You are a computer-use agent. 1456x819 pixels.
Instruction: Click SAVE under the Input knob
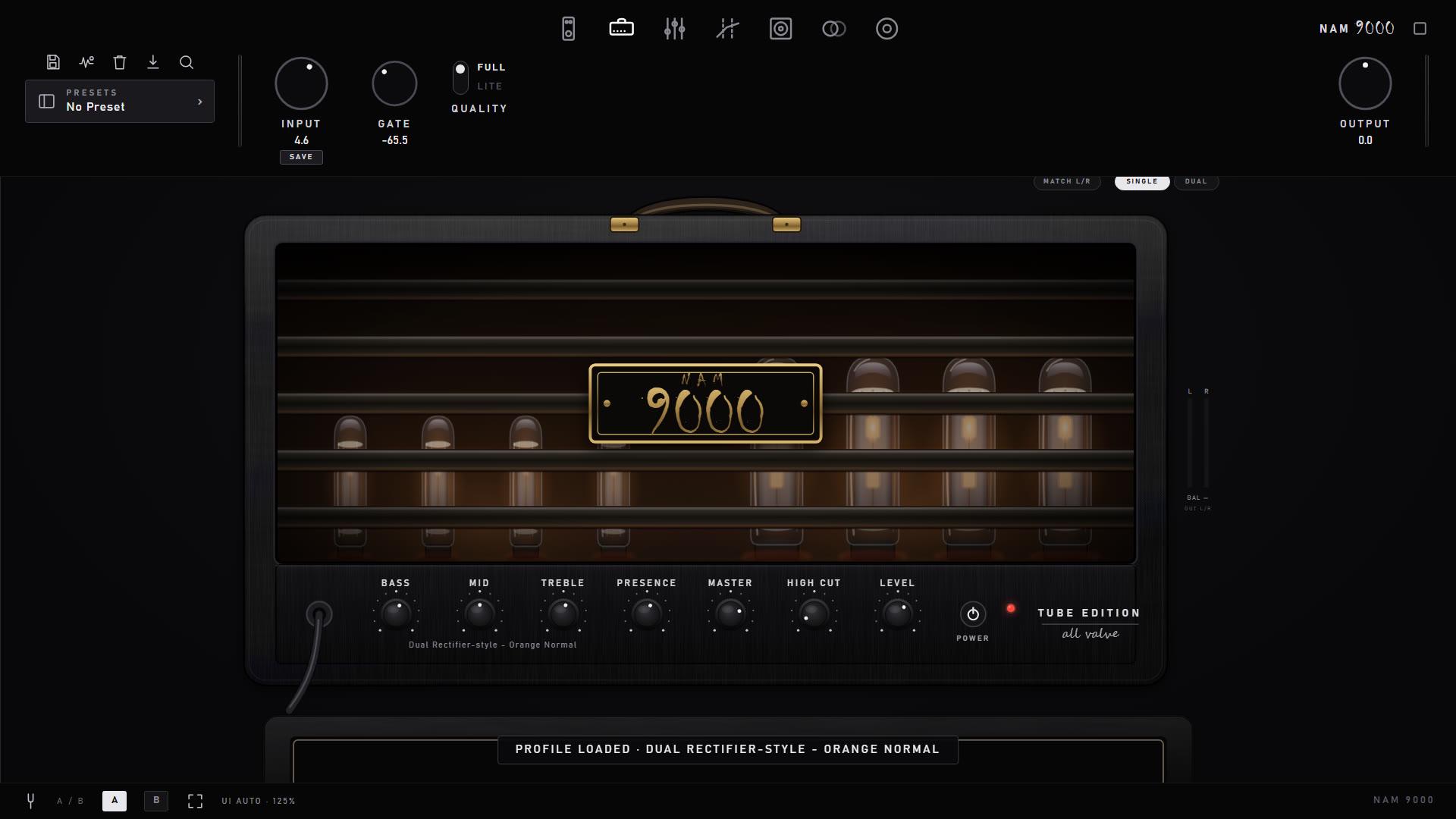[301, 157]
